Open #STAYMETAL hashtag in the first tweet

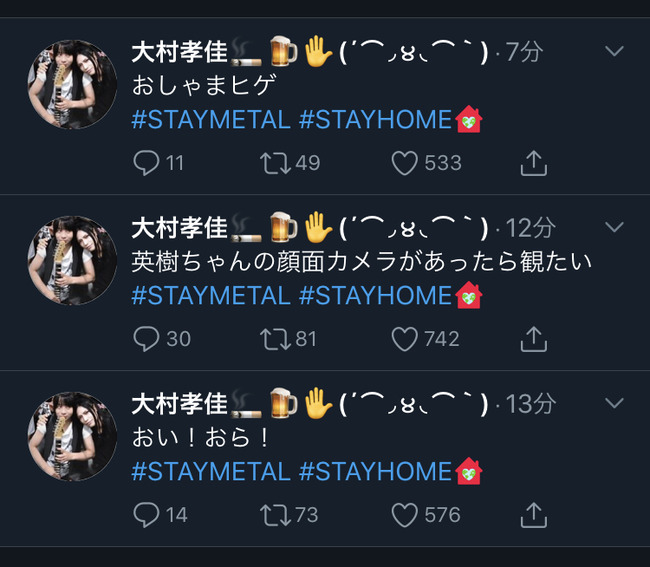coord(211,120)
